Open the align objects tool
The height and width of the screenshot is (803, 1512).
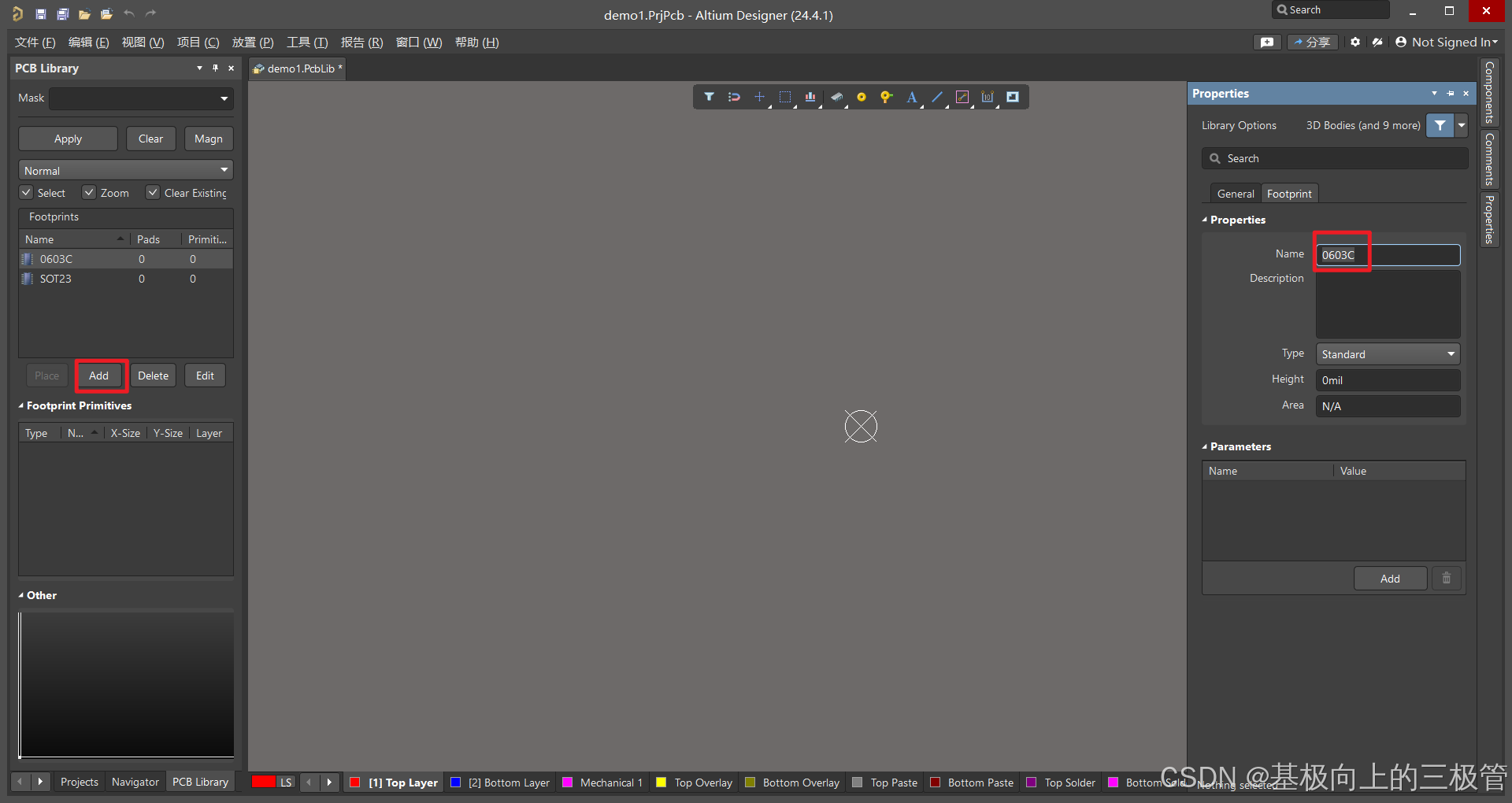[x=810, y=97]
